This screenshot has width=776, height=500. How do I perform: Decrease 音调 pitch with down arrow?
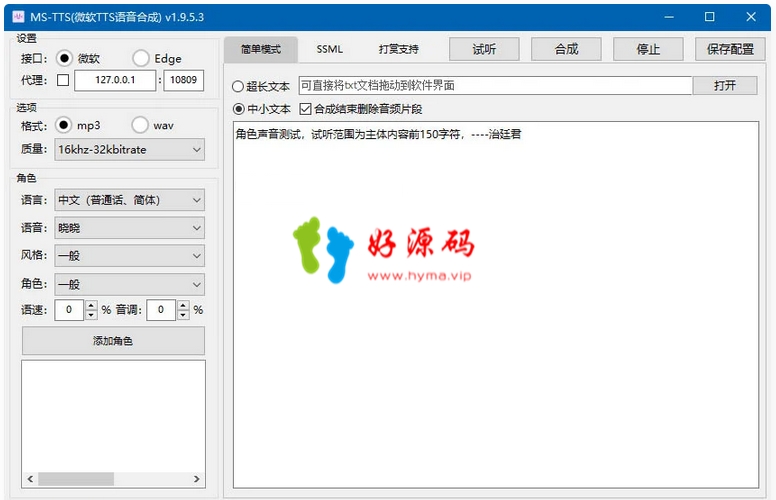tap(183, 314)
